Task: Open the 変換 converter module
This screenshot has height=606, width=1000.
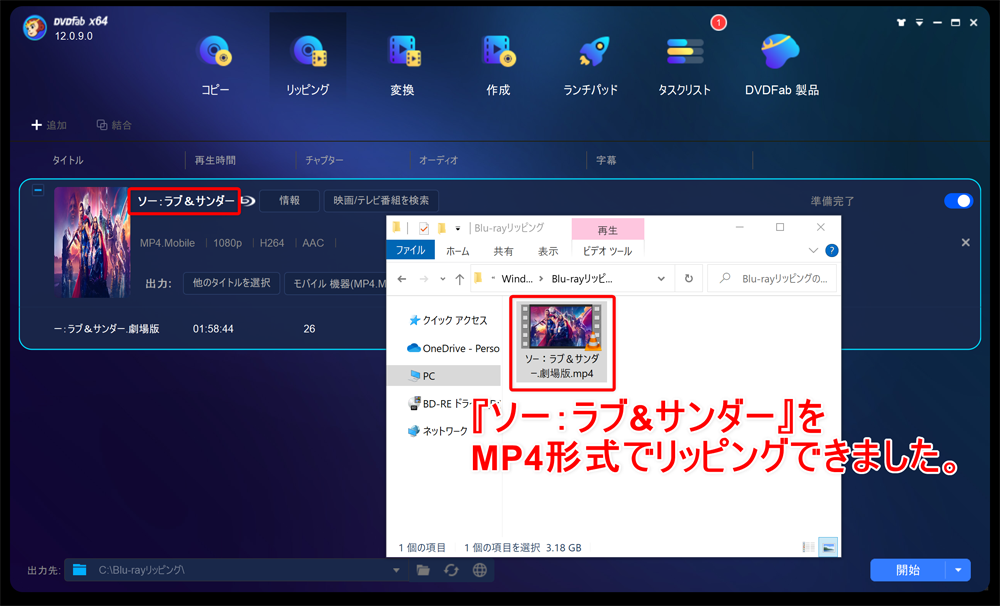Action: (403, 65)
